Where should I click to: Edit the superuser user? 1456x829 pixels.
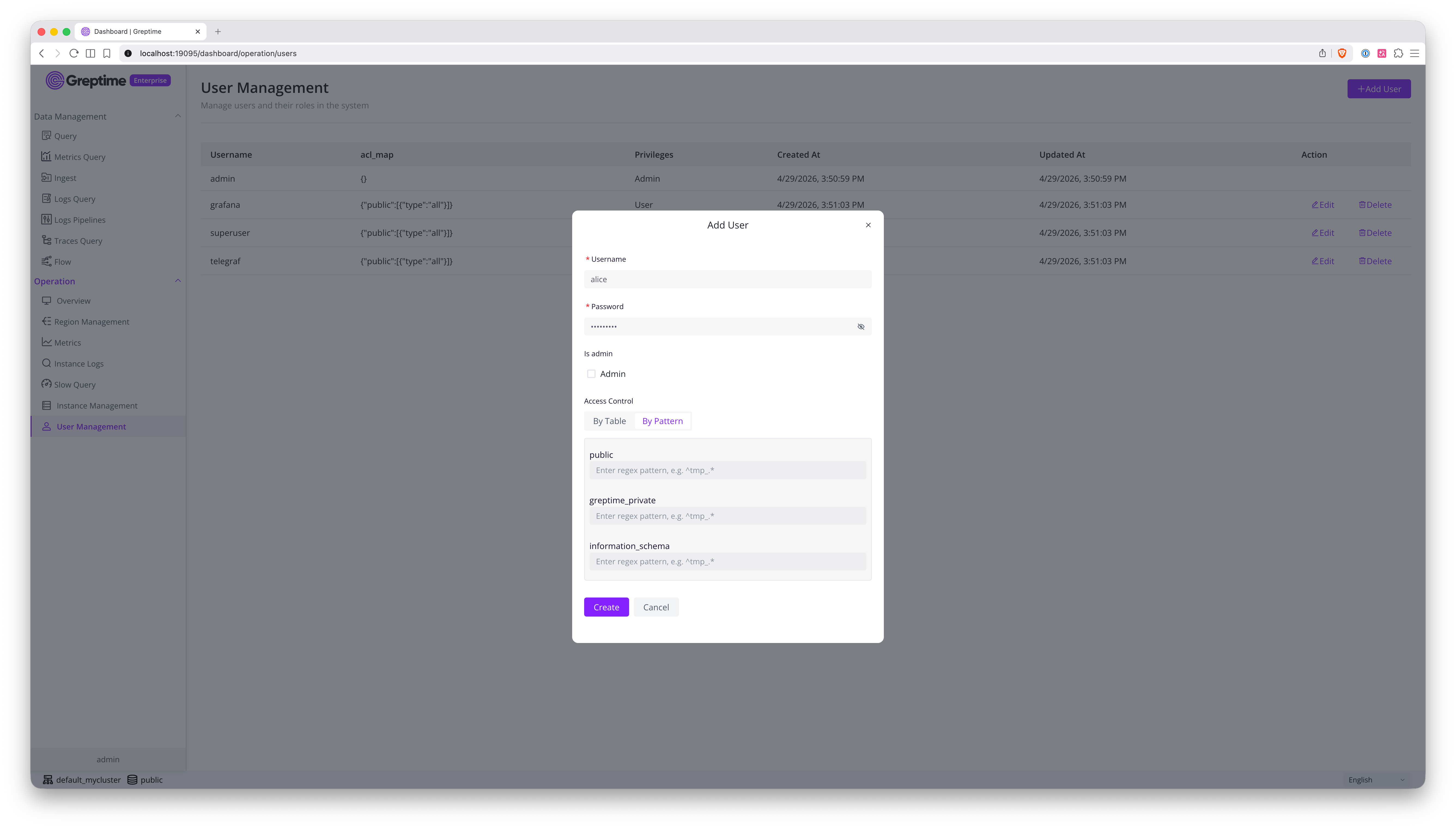coord(1322,233)
